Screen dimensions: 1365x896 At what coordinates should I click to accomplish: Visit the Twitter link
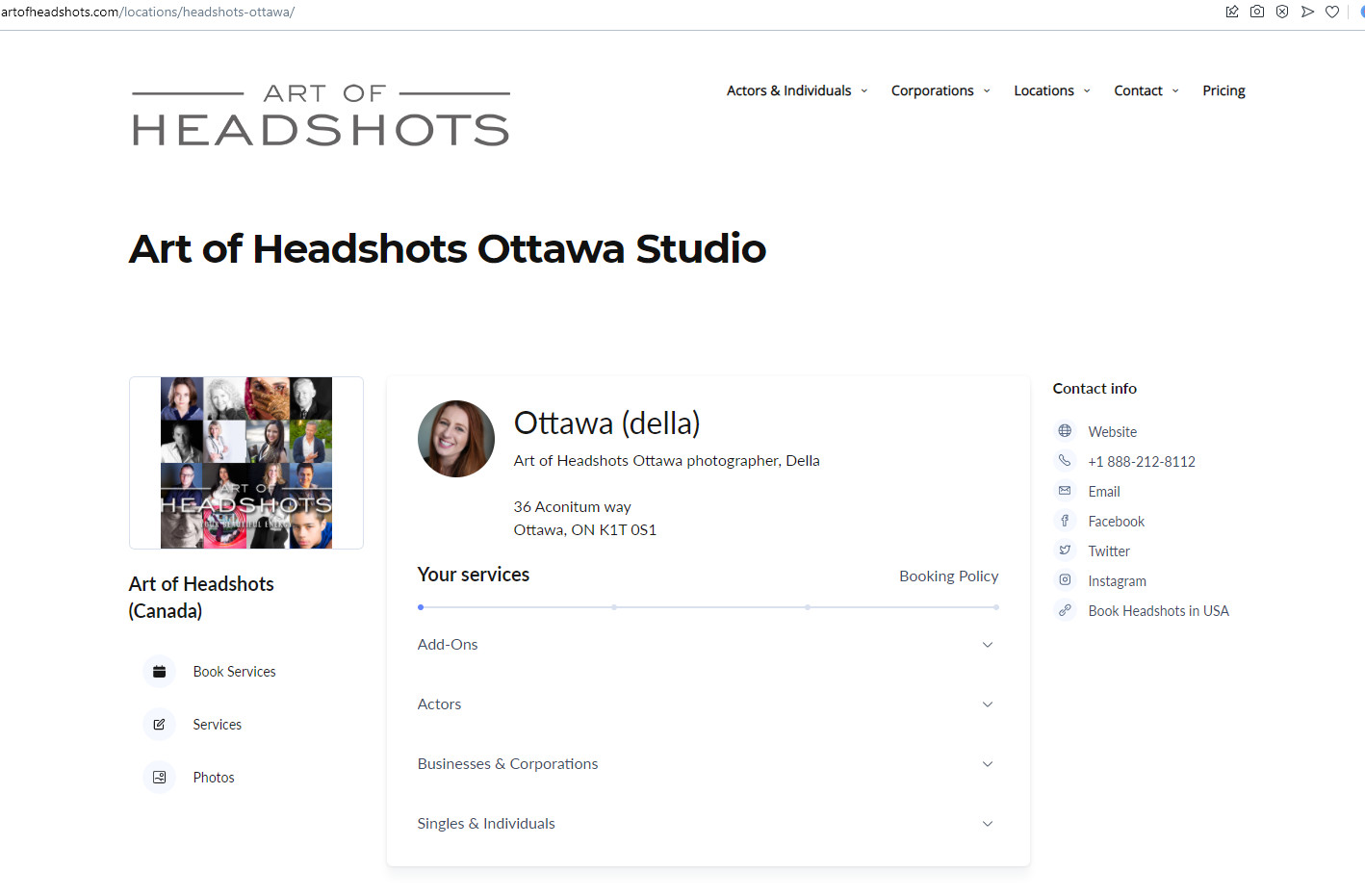(x=1109, y=551)
